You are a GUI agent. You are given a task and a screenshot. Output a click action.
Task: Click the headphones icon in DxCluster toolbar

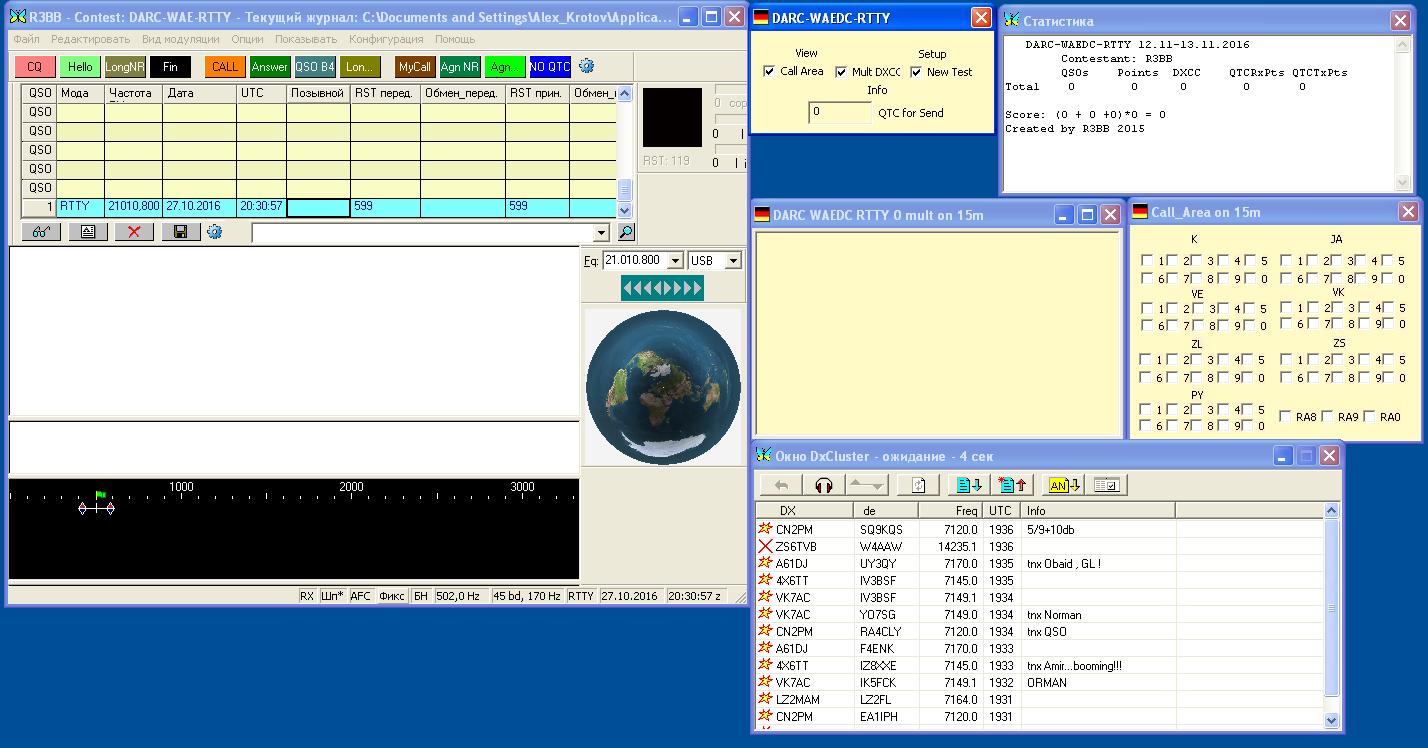click(x=824, y=485)
